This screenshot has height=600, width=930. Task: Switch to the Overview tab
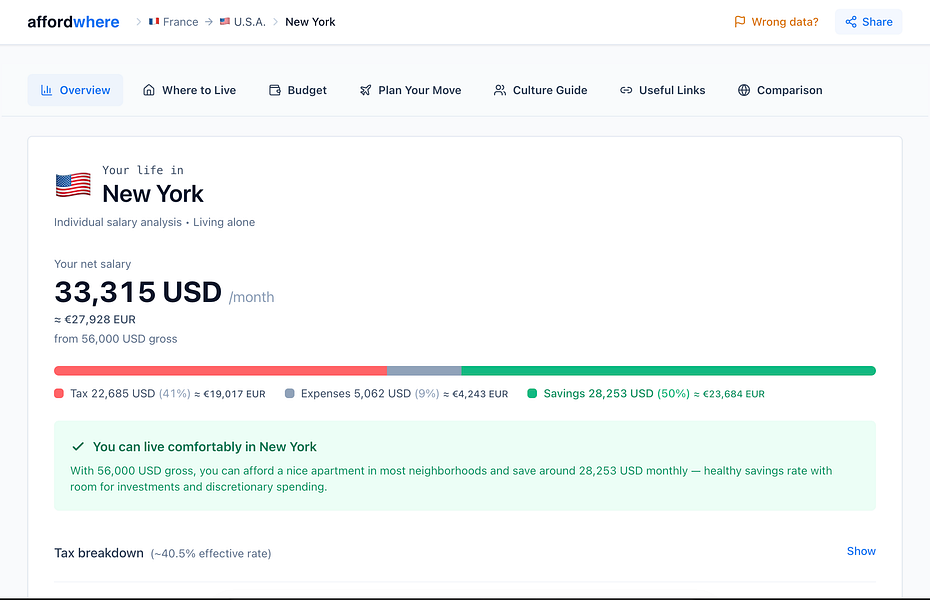click(x=75, y=90)
